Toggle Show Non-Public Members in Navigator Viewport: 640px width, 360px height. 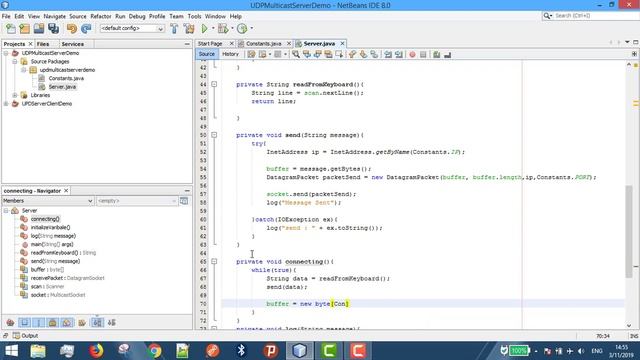[x=53, y=322]
